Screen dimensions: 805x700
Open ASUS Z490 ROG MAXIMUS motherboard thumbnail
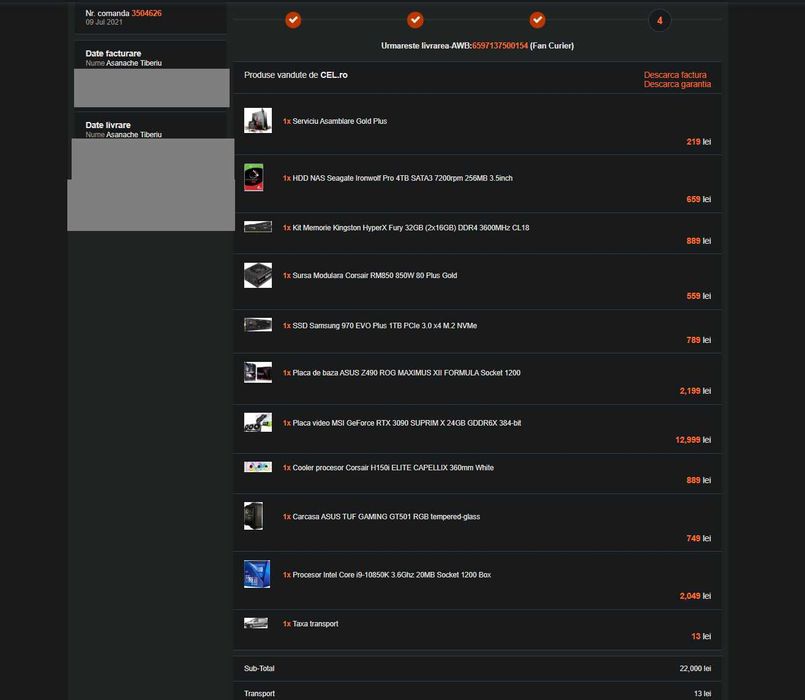(258, 372)
